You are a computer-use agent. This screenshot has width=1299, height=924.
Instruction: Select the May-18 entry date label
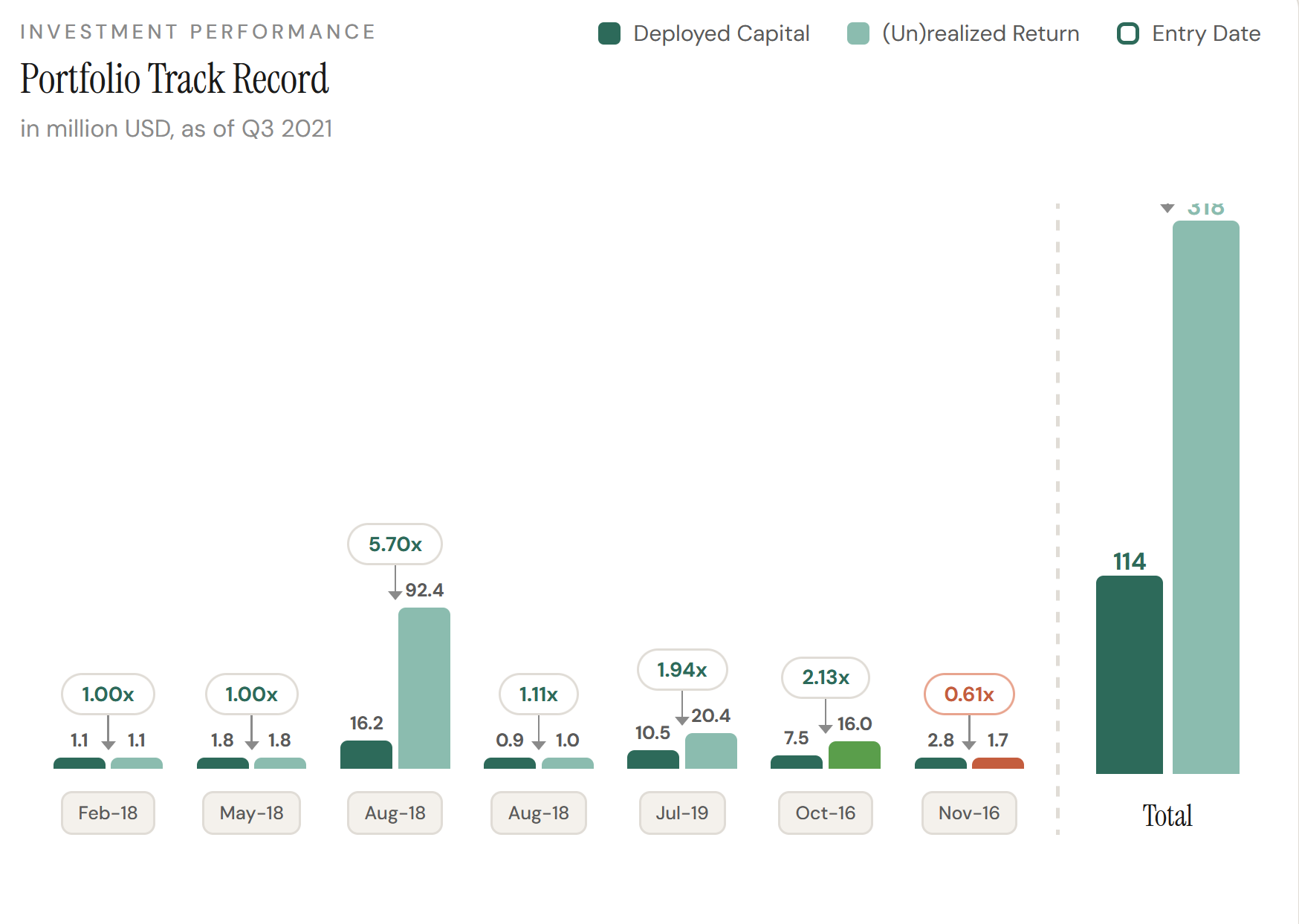click(251, 813)
